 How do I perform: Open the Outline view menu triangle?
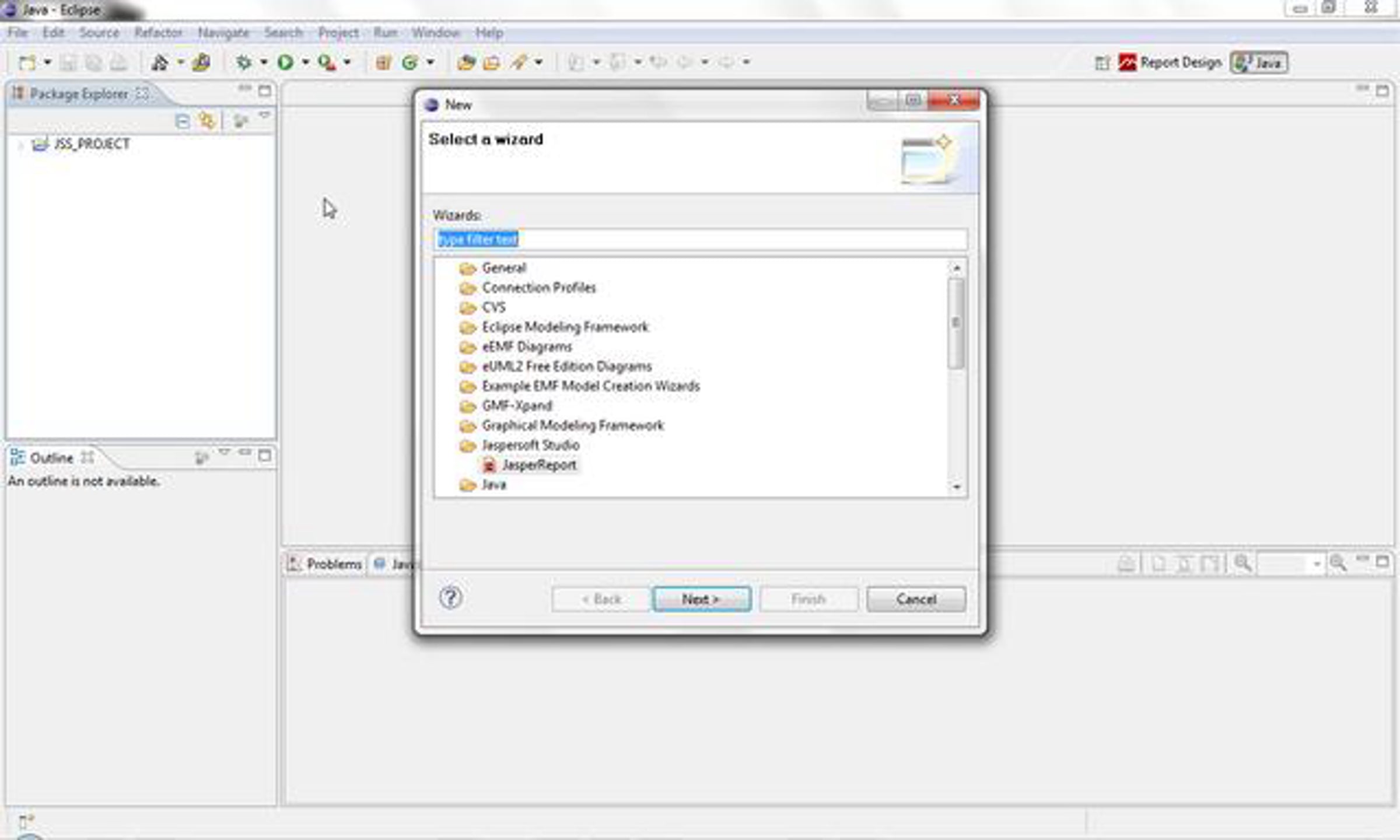225,453
